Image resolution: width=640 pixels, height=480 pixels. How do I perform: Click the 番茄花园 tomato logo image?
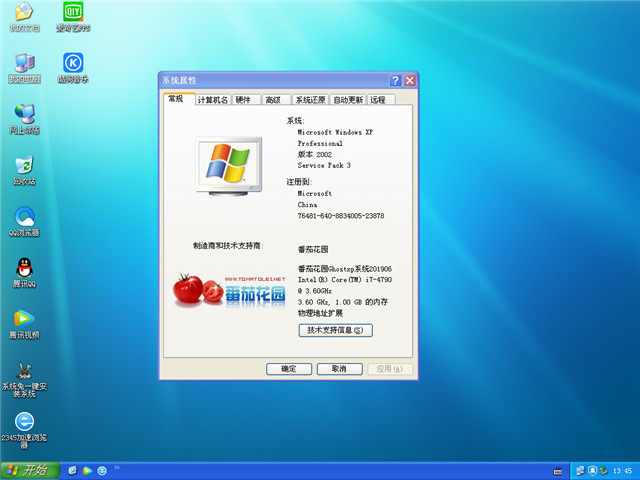point(229,291)
